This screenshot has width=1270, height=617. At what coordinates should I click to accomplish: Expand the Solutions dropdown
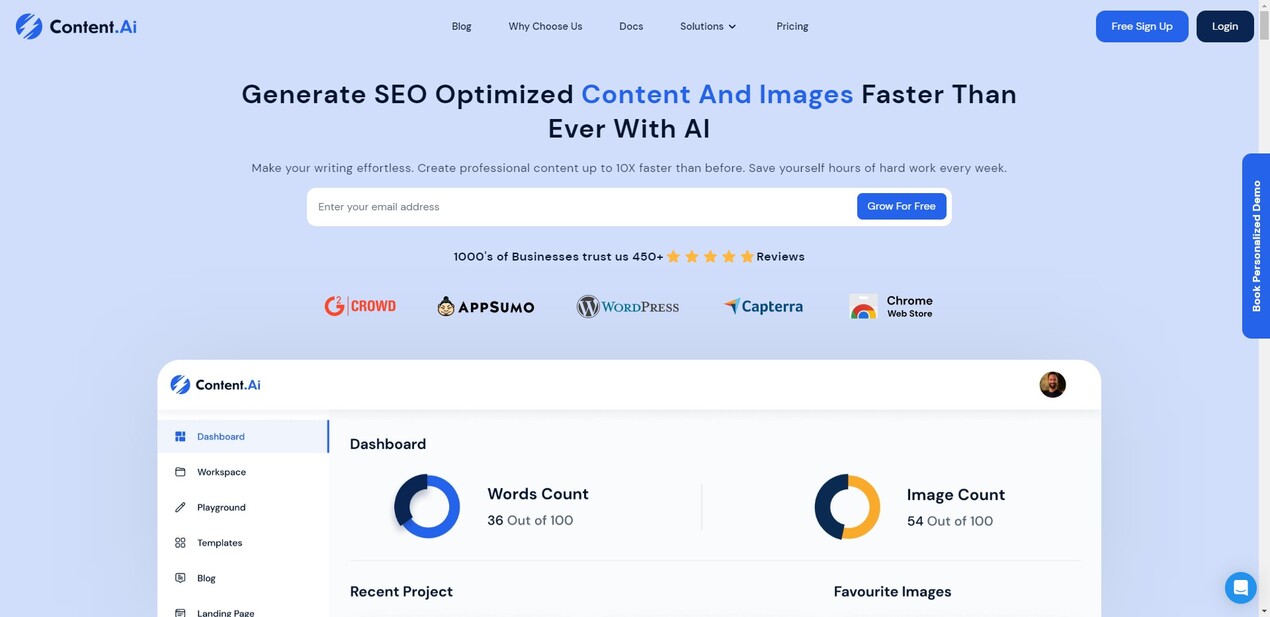[x=707, y=26]
